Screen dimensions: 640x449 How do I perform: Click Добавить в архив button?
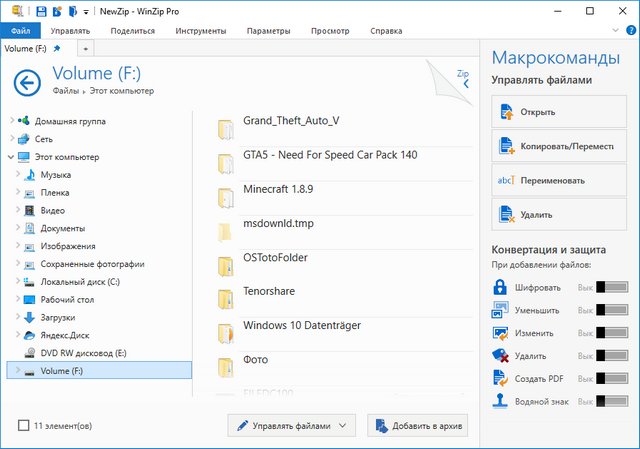[x=419, y=426]
